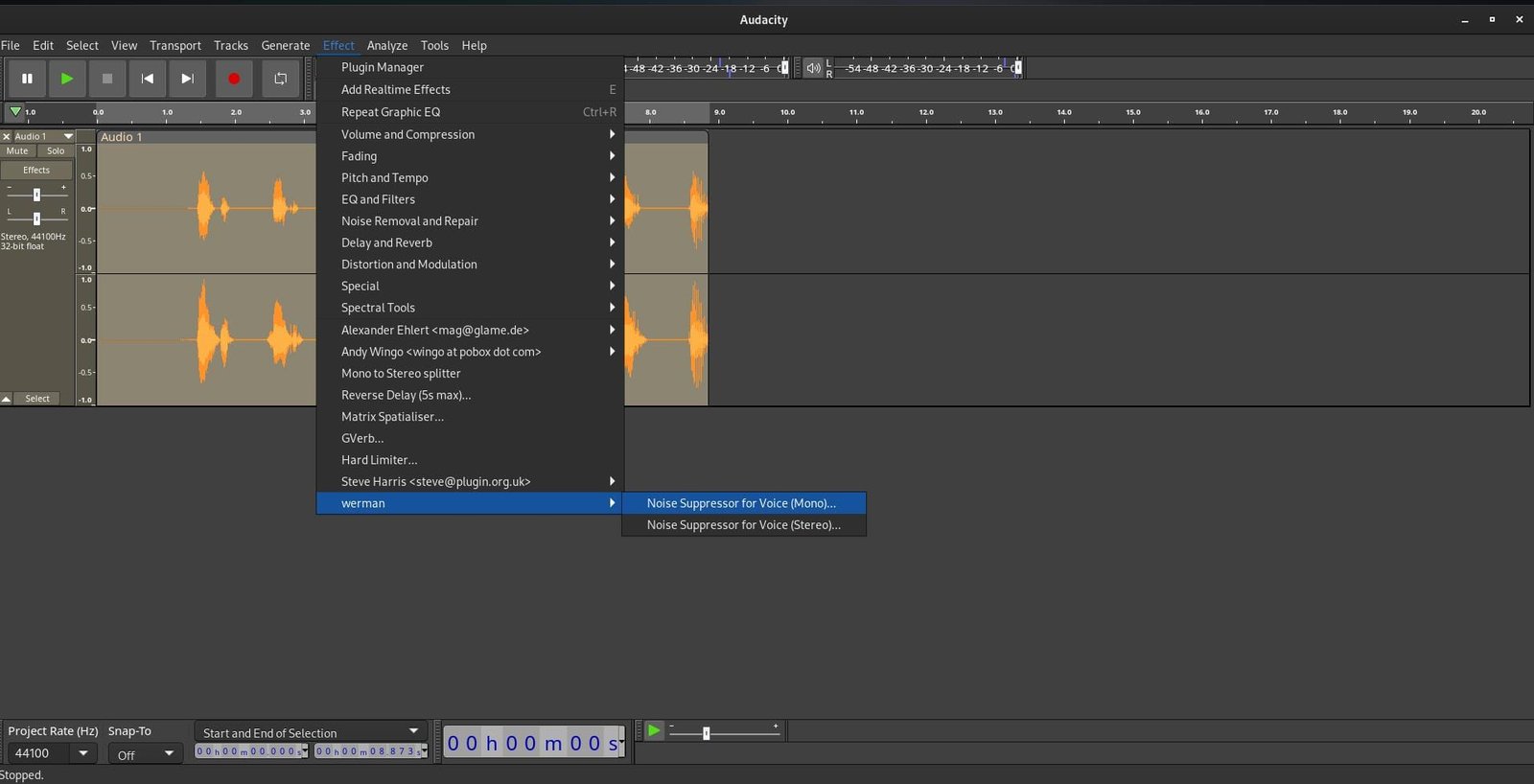The height and width of the screenshot is (784, 1534).
Task: Choose Add Realtime Effects
Action: (x=470, y=89)
